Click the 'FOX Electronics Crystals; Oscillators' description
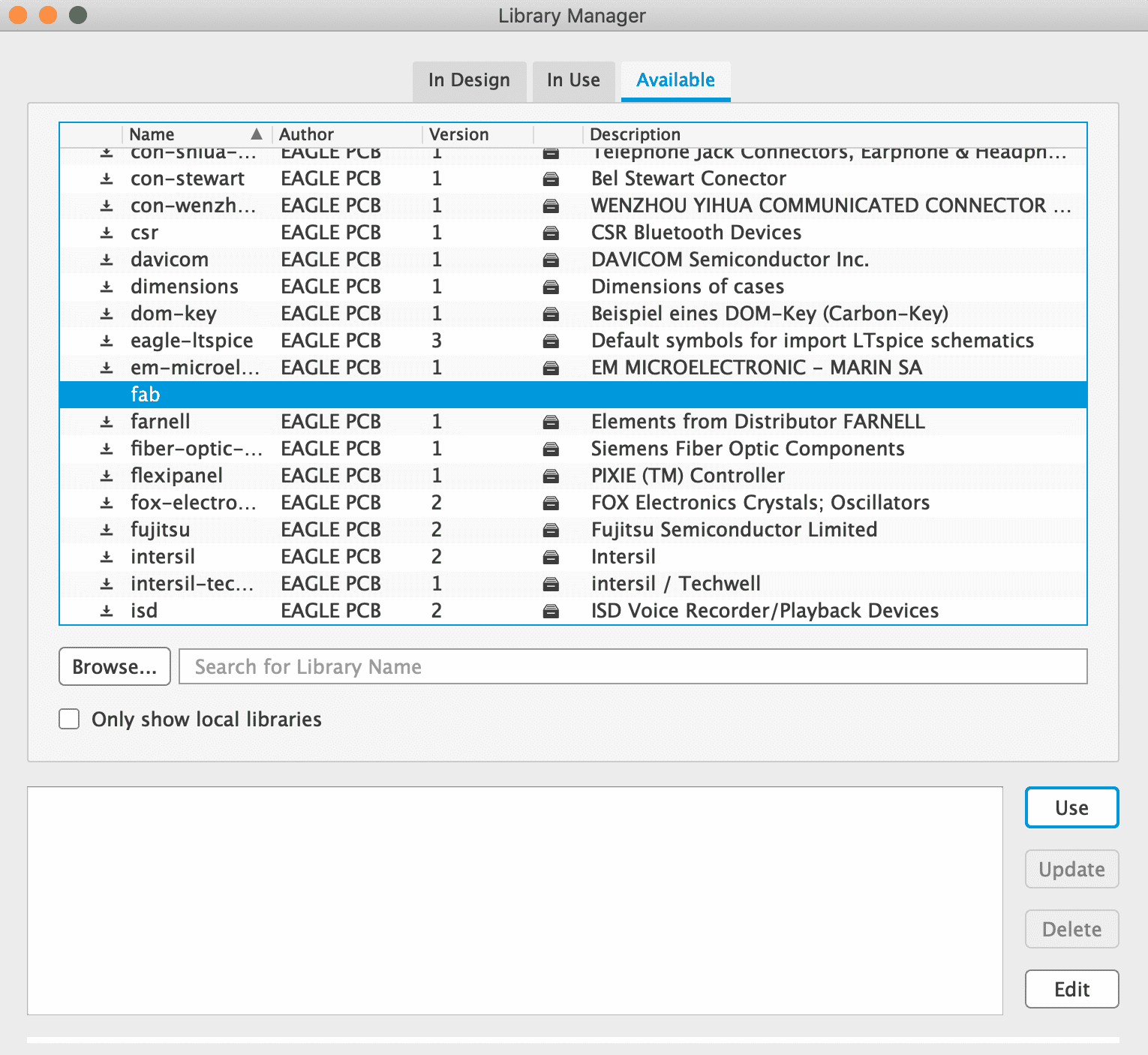 (761, 503)
